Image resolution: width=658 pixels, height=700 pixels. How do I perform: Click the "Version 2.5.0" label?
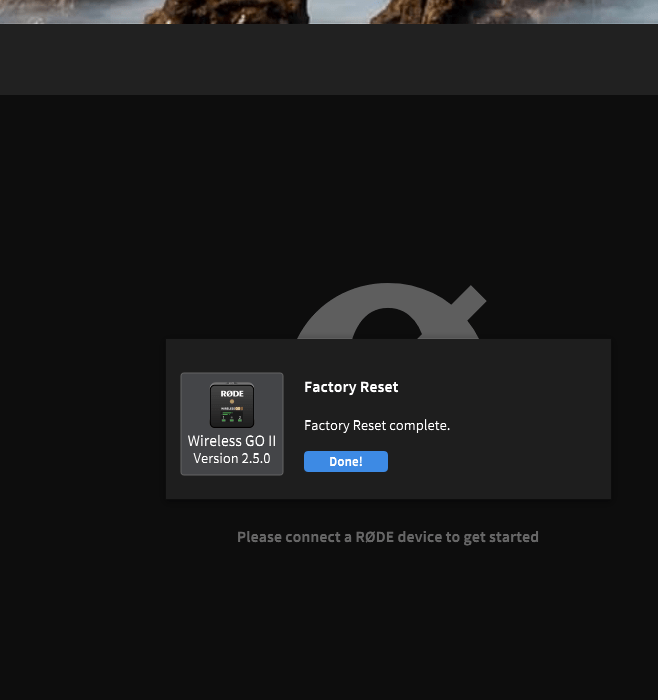pos(232,458)
